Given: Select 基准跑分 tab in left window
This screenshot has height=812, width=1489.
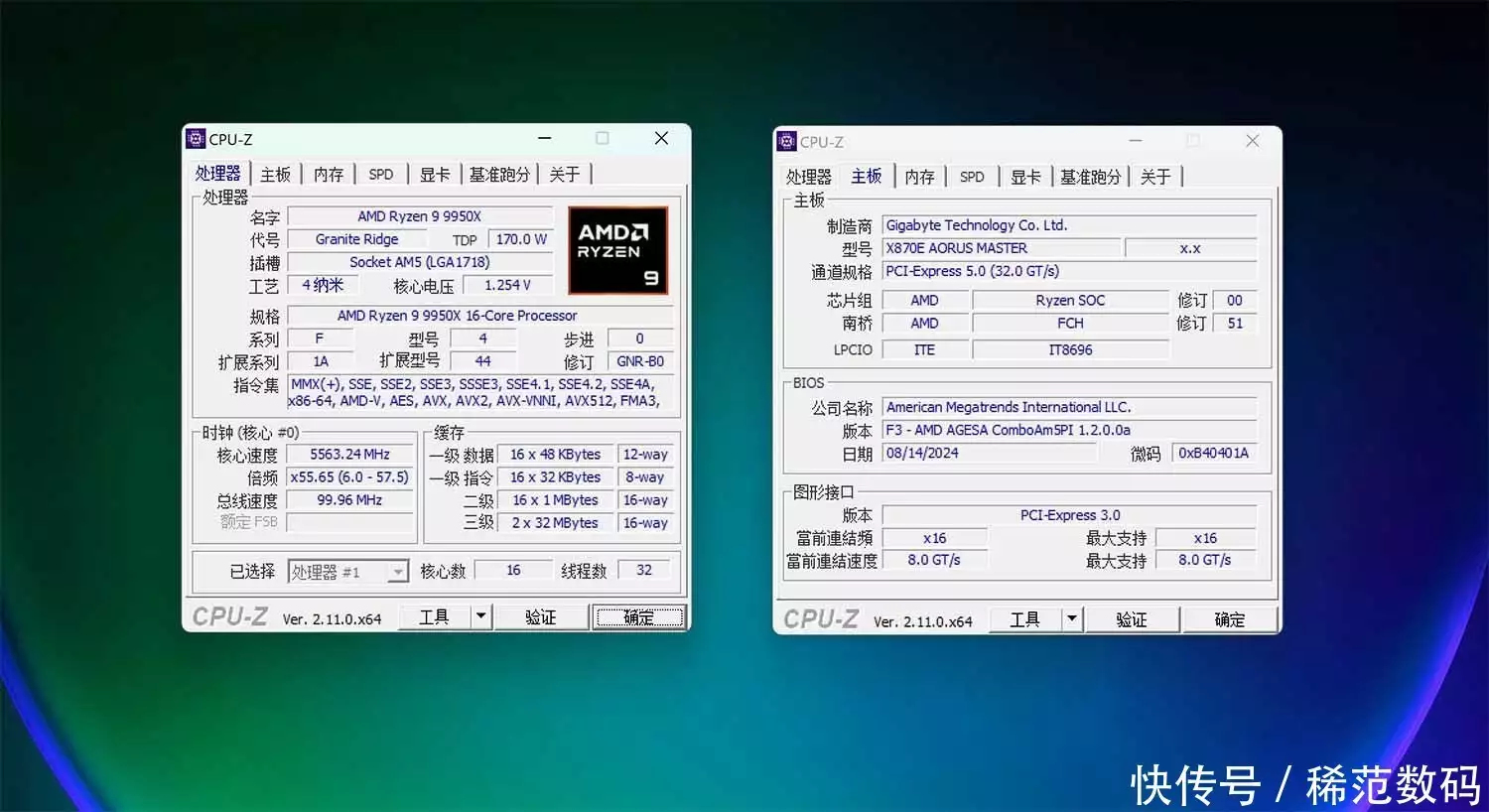Looking at the screenshot, I should coord(499,175).
